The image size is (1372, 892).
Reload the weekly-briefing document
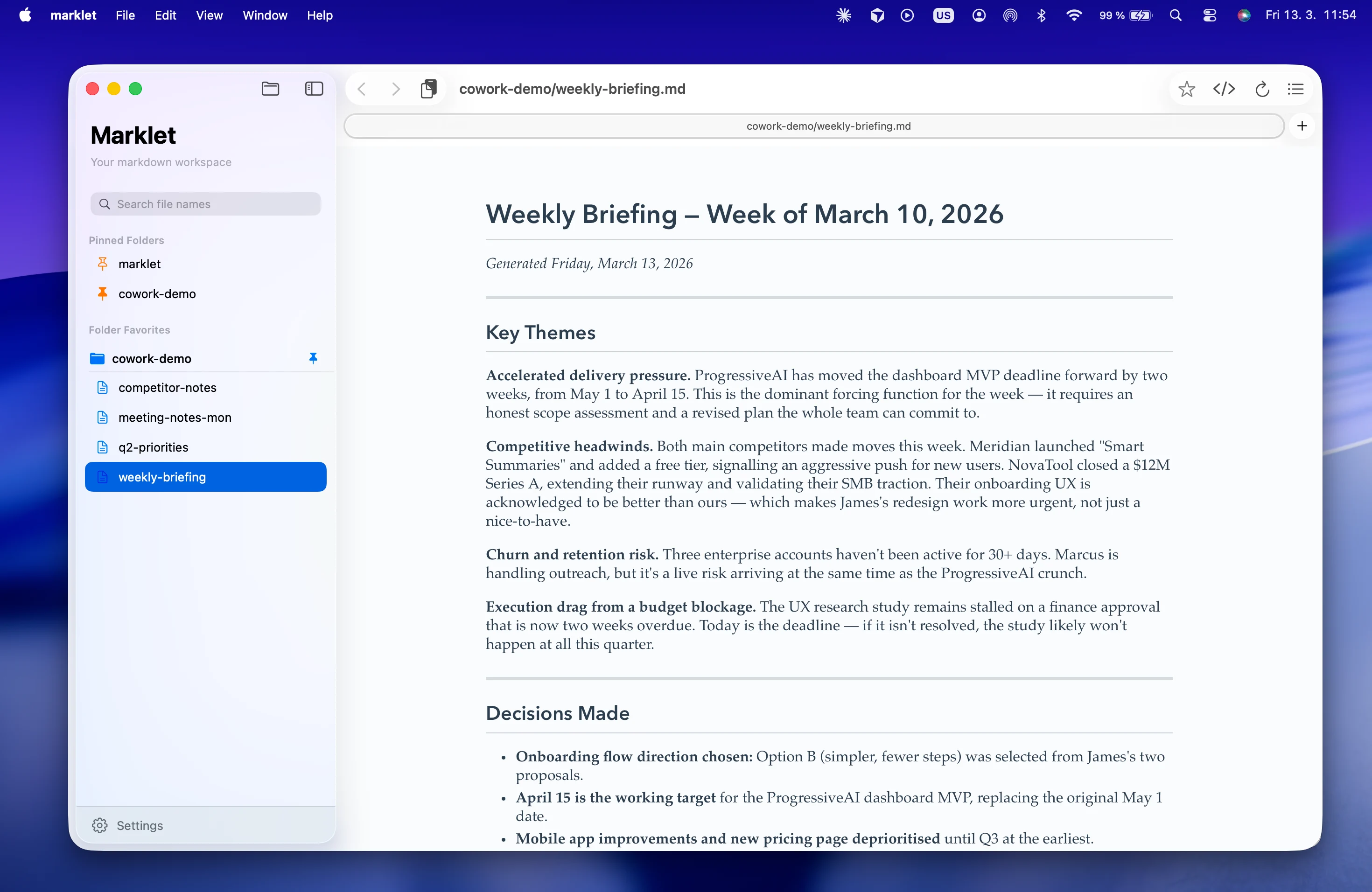click(1262, 89)
